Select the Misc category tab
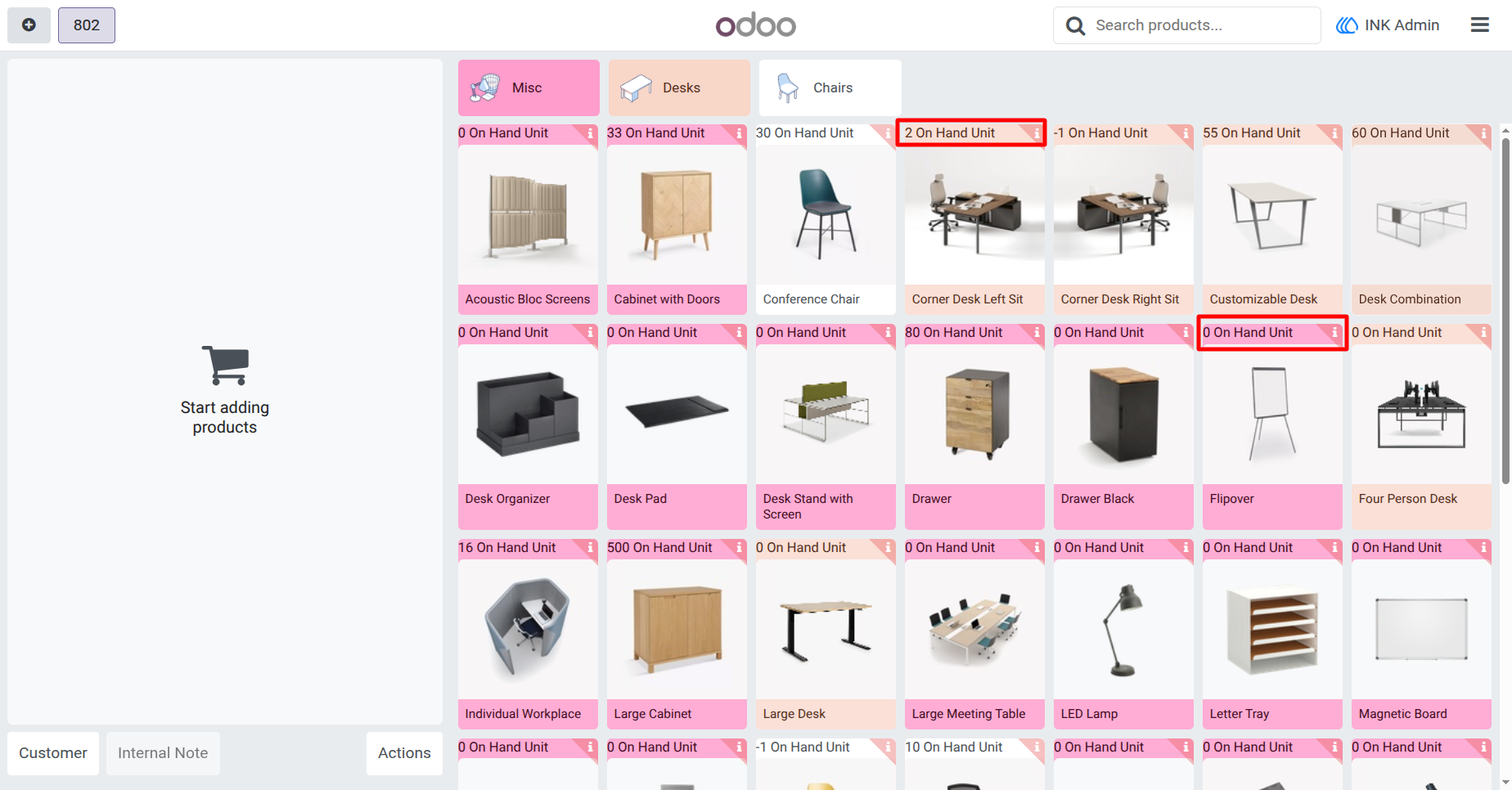The height and width of the screenshot is (790, 1512). [x=529, y=88]
